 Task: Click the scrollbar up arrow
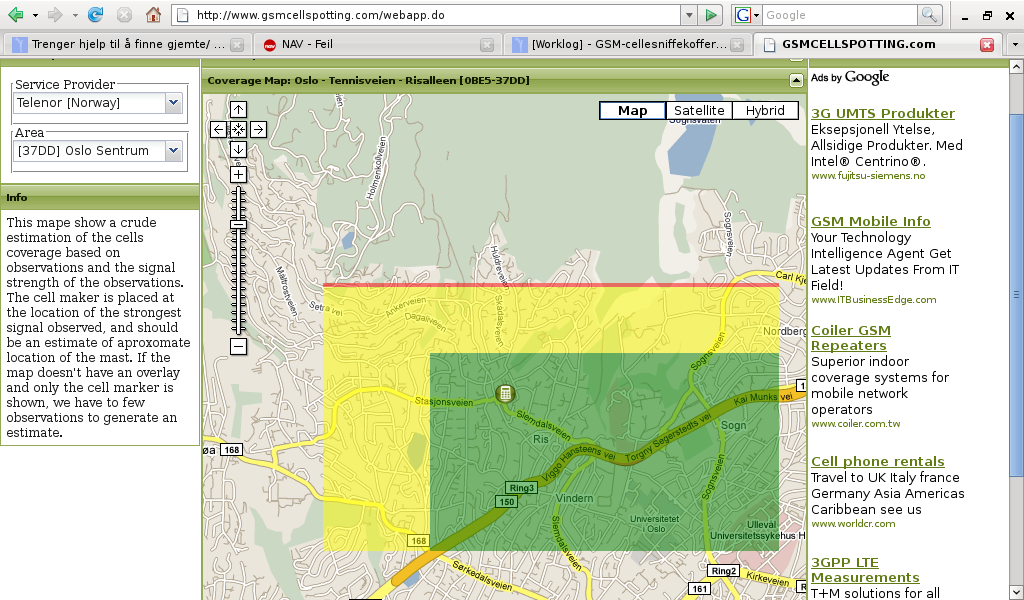click(1016, 66)
